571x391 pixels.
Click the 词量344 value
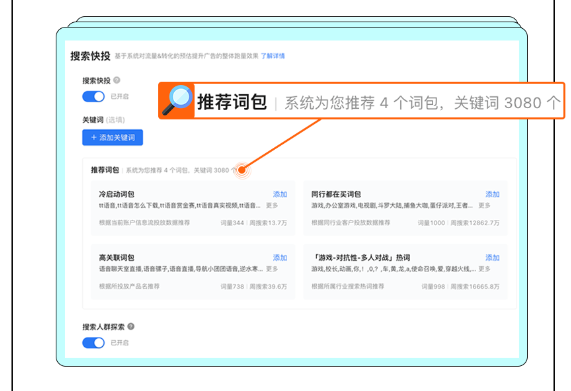click(x=232, y=223)
